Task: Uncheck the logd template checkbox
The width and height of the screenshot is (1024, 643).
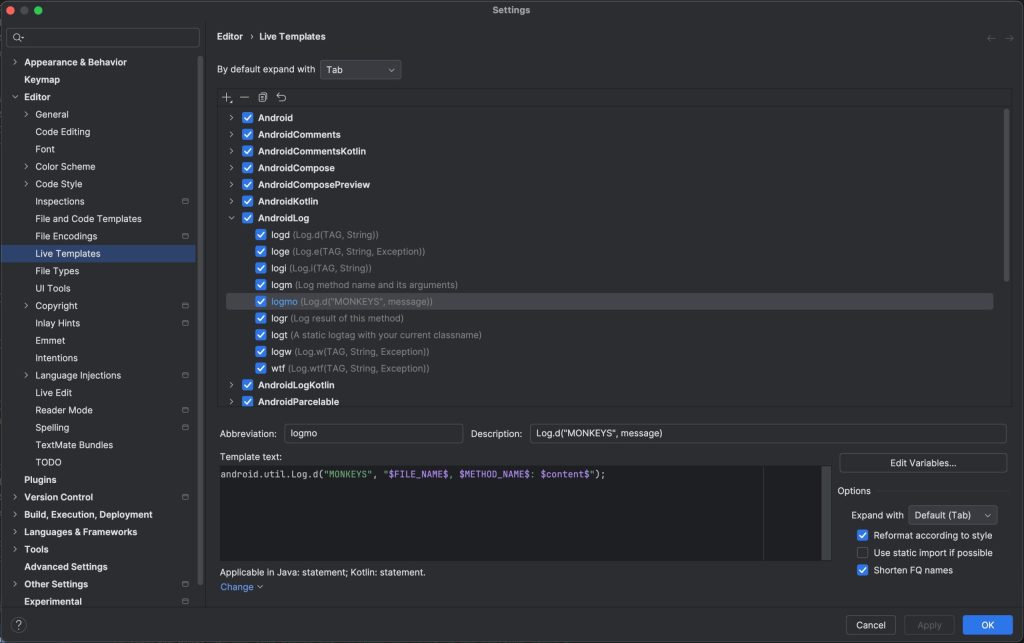Action: pos(263,234)
